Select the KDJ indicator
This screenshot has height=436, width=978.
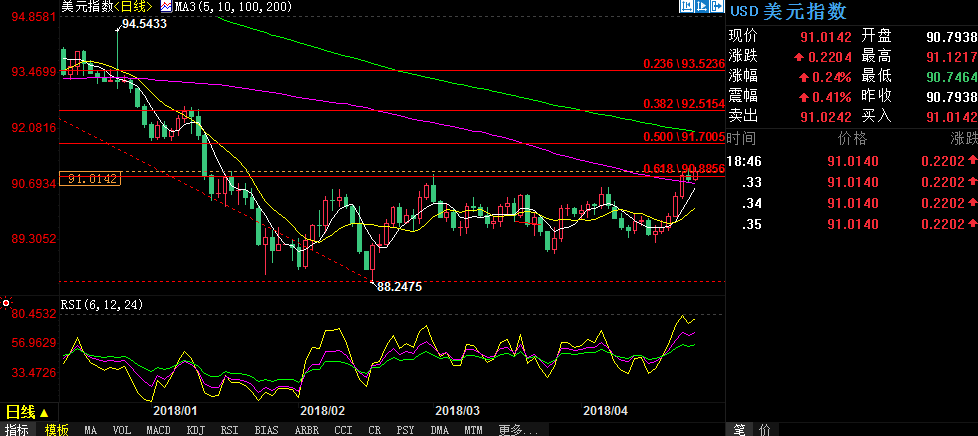(x=194, y=429)
